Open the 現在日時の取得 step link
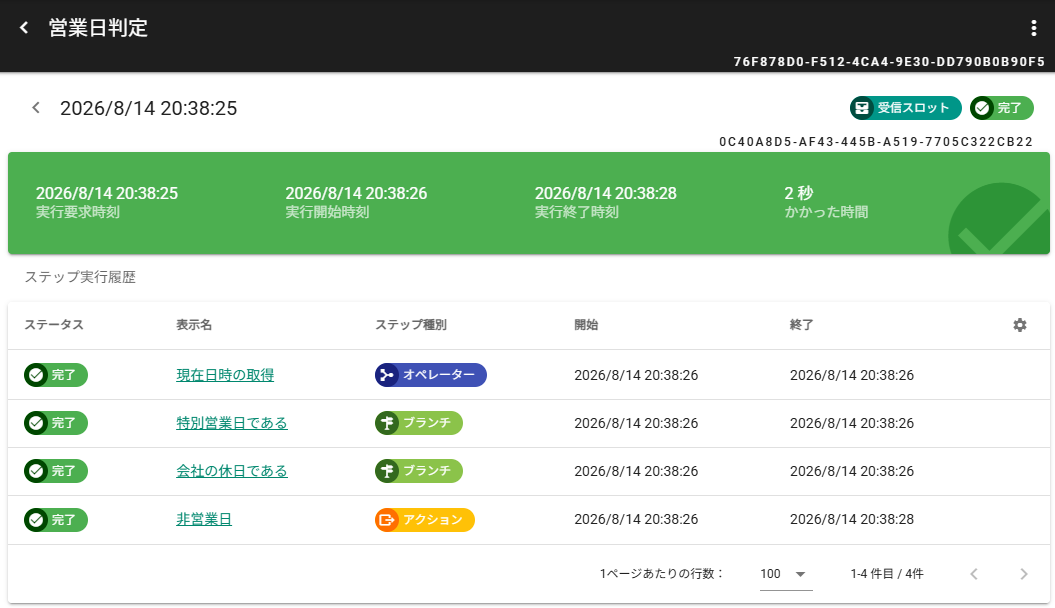This screenshot has width=1055, height=608. (225, 375)
